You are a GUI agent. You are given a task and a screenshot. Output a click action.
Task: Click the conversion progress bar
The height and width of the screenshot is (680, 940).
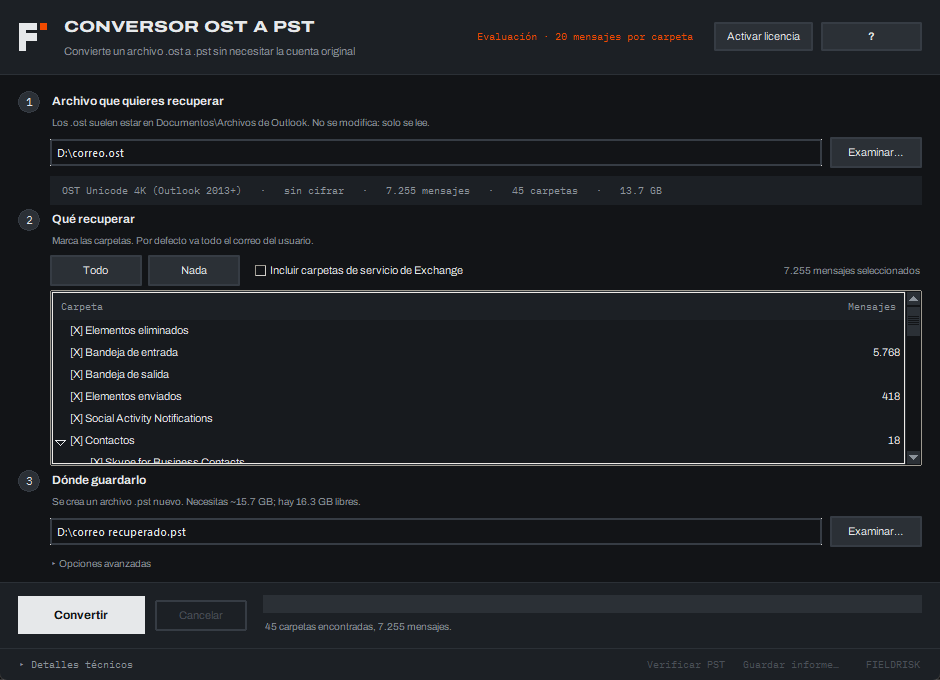point(592,604)
